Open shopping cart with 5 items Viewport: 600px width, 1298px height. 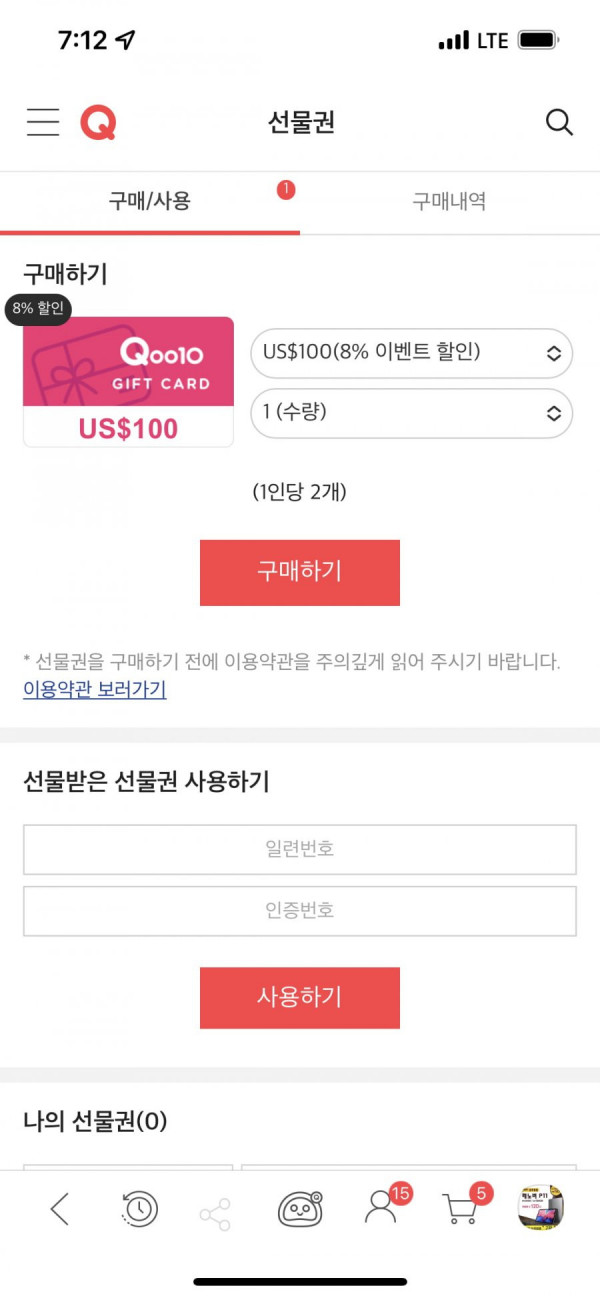click(462, 1207)
